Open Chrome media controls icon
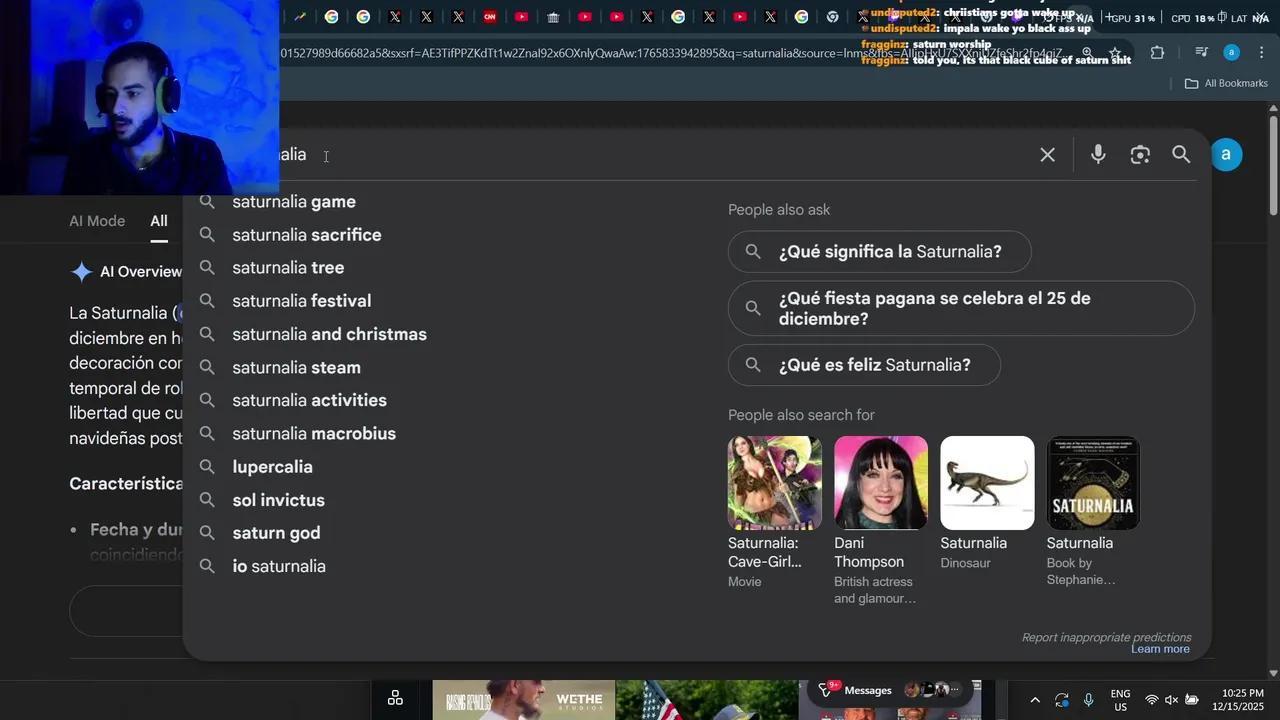This screenshot has height=720, width=1280. coord(1202,53)
